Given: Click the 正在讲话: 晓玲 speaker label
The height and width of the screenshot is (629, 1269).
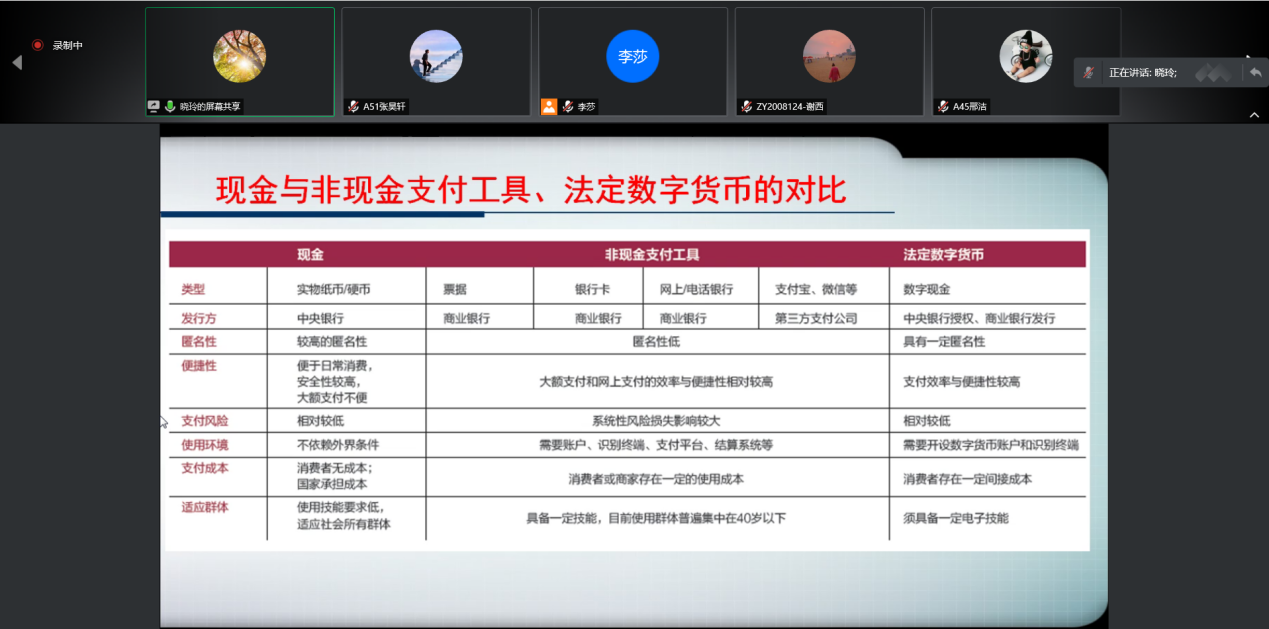Looking at the screenshot, I should 1143,73.
